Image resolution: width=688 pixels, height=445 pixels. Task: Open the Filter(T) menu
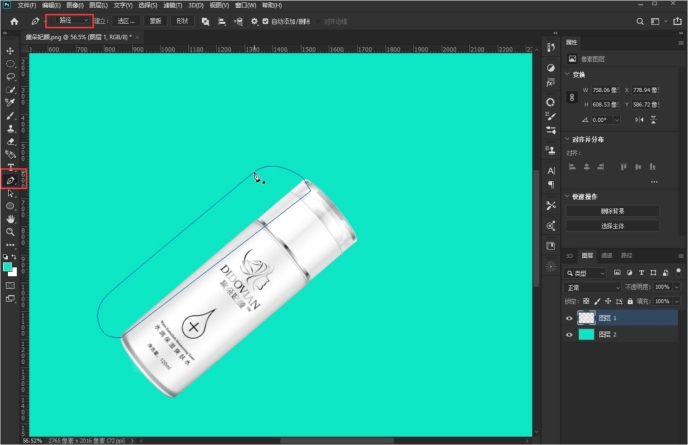tap(172, 5)
